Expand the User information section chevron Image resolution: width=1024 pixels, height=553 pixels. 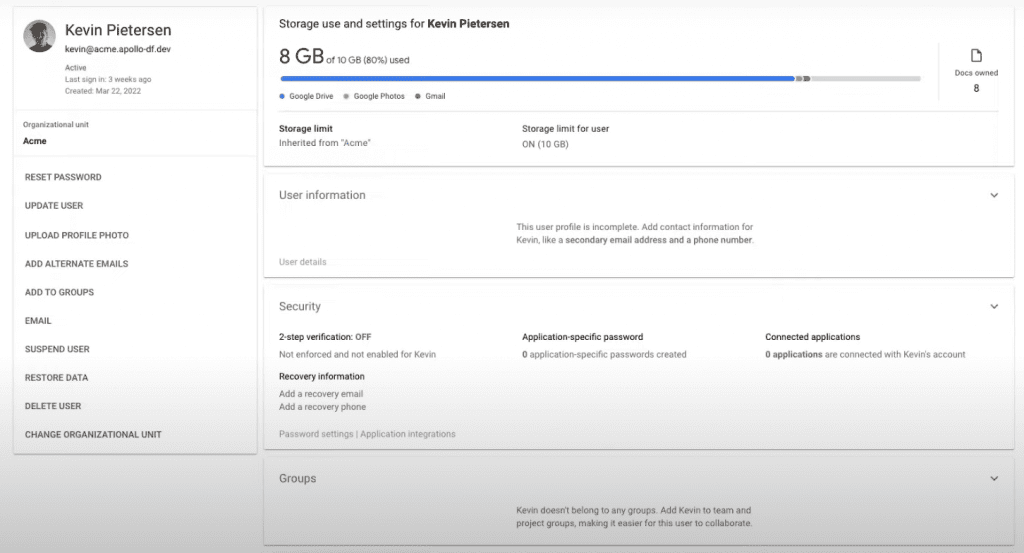tap(993, 196)
